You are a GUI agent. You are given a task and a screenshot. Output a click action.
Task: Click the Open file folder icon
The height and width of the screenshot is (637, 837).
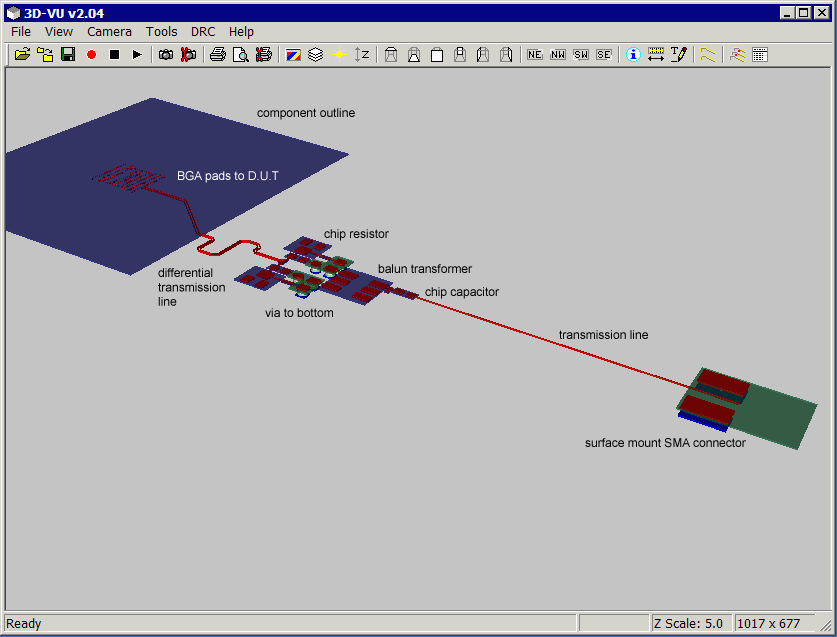coord(22,54)
